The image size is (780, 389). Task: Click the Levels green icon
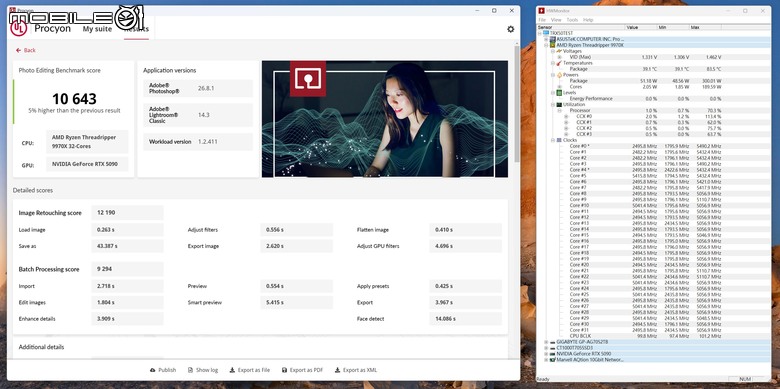point(559,93)
